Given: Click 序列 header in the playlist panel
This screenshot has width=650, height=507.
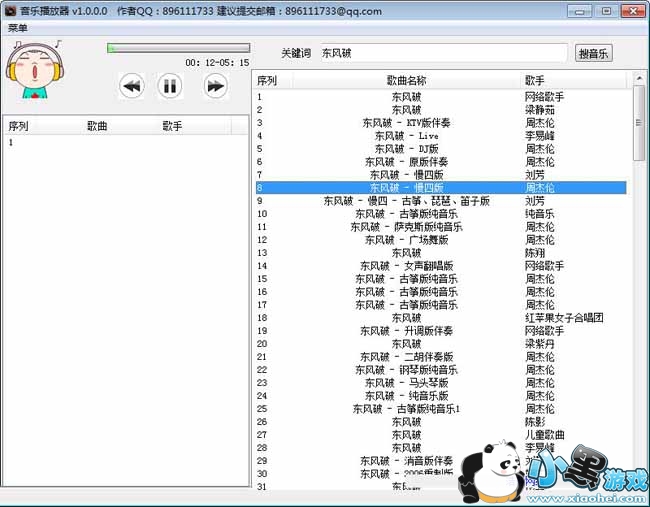Looking at the screenshot, I should pyautogui.click(x=19, y=126).
